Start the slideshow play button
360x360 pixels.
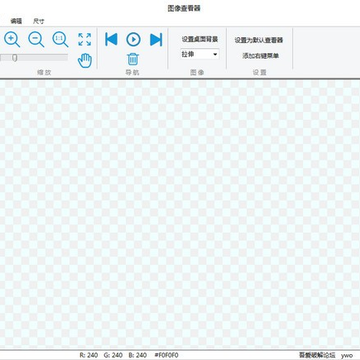click(133, 40)
